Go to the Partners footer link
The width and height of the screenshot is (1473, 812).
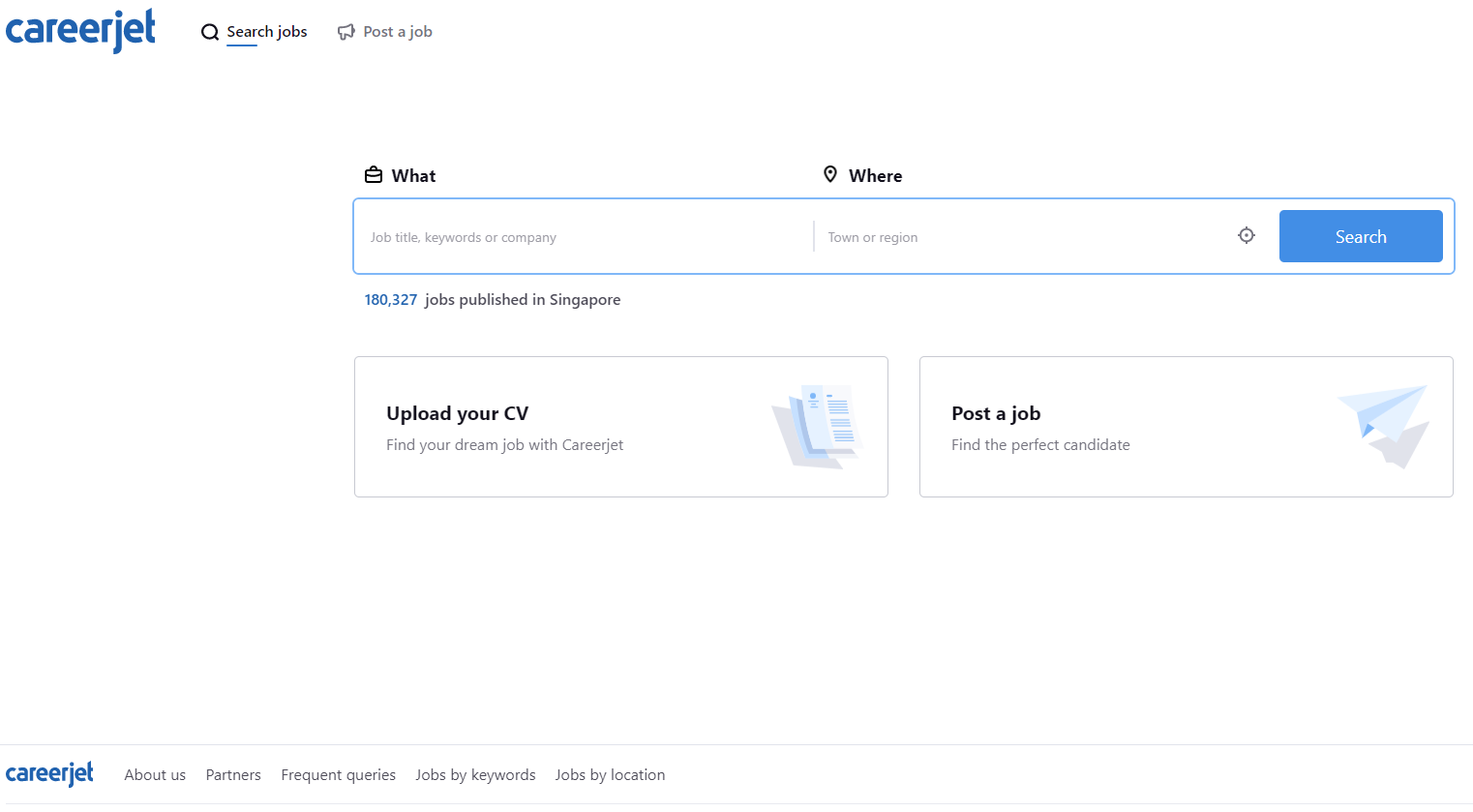tap(233, 775)
